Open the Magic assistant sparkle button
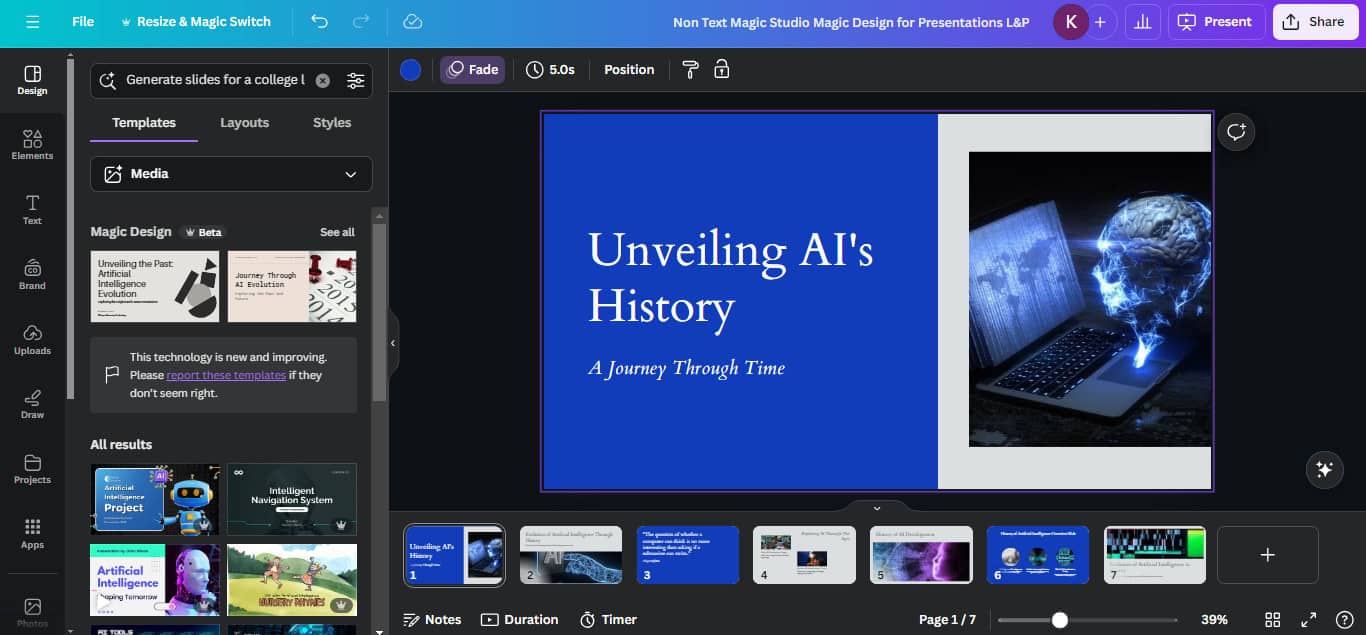This screenshot has width=1366, height=635. 1324,469
